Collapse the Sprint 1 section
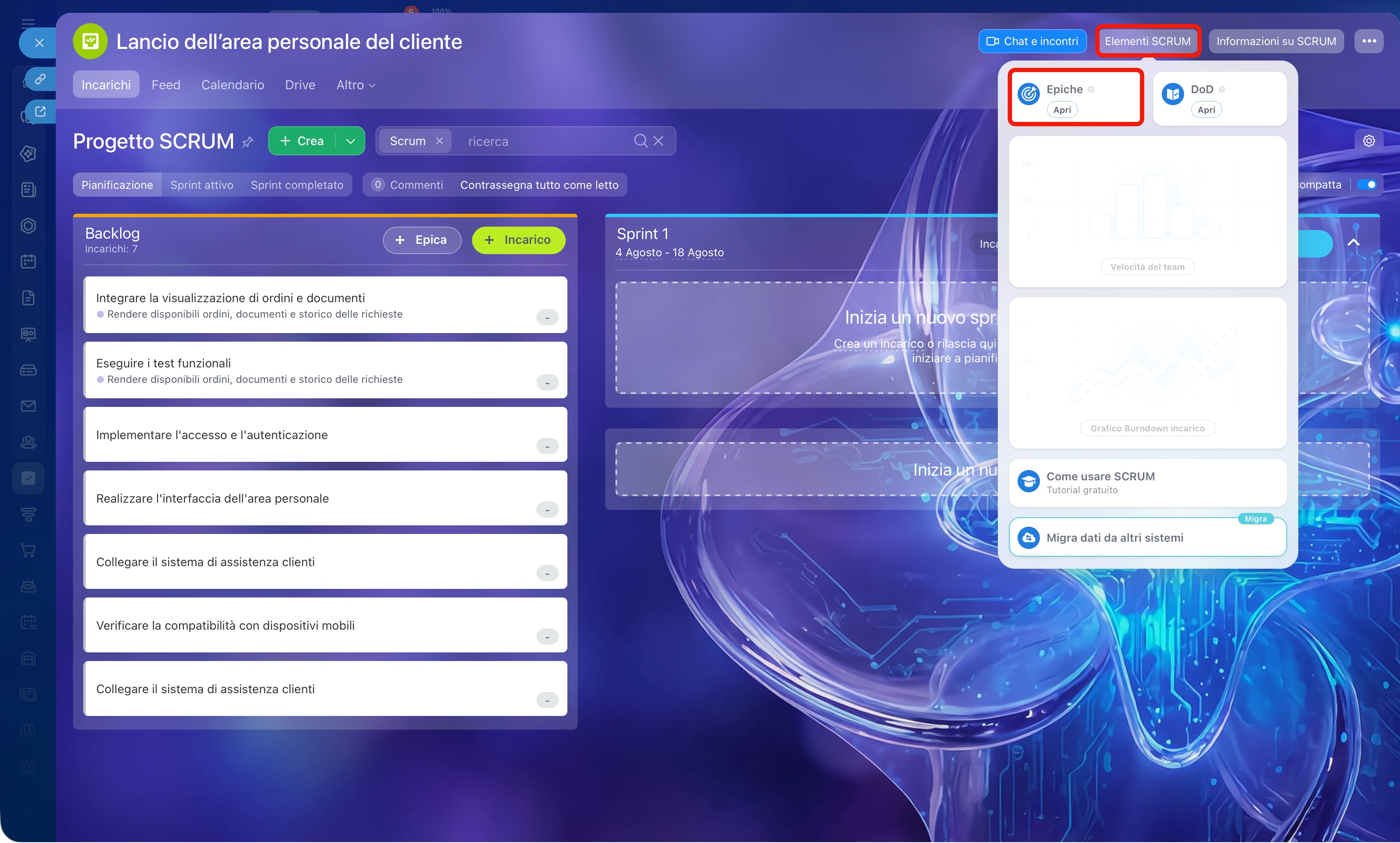Screen dimensions: 1400x843 click(x=1354, y=243)
